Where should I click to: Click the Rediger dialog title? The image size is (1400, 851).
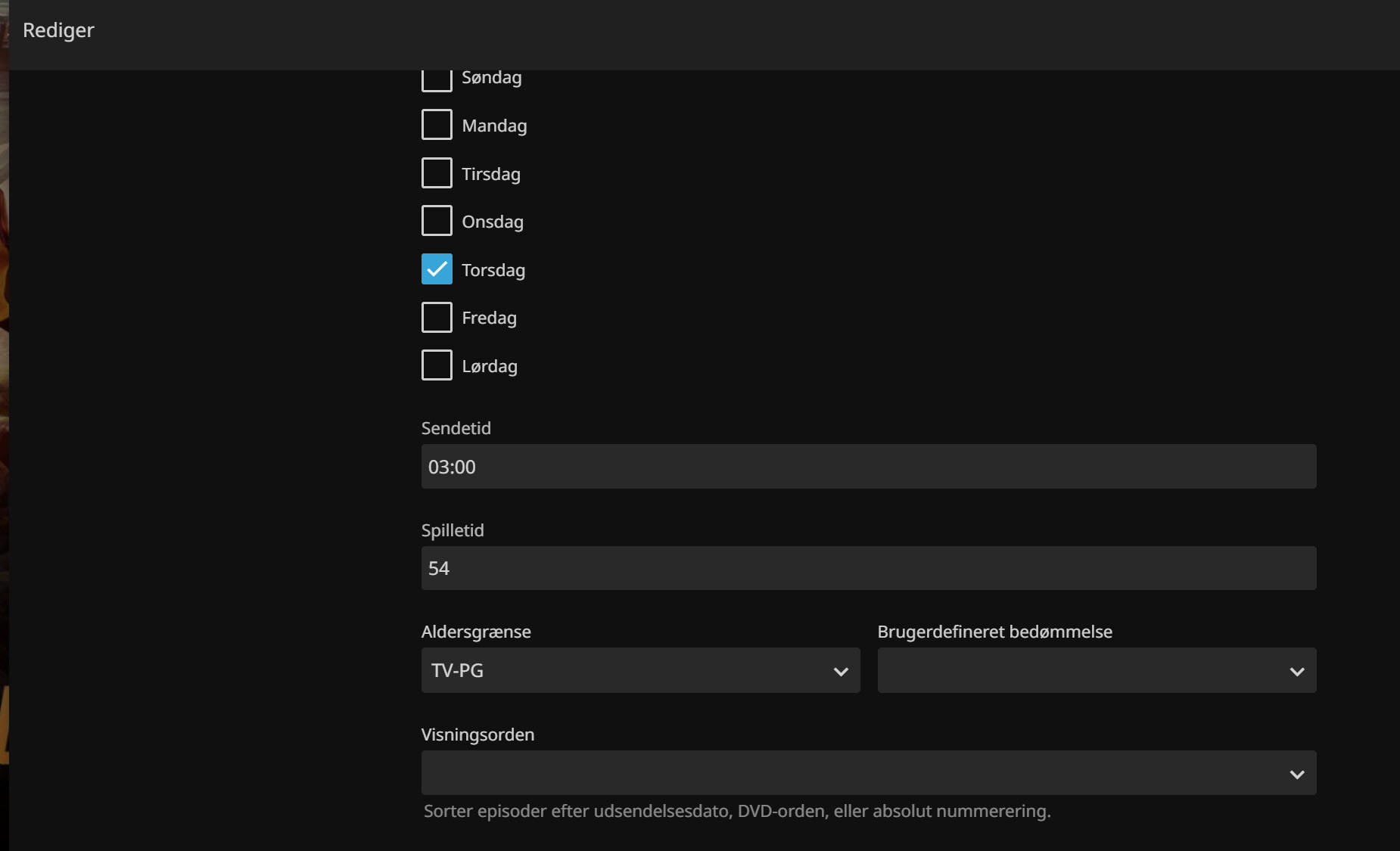(x=58, y=30)
